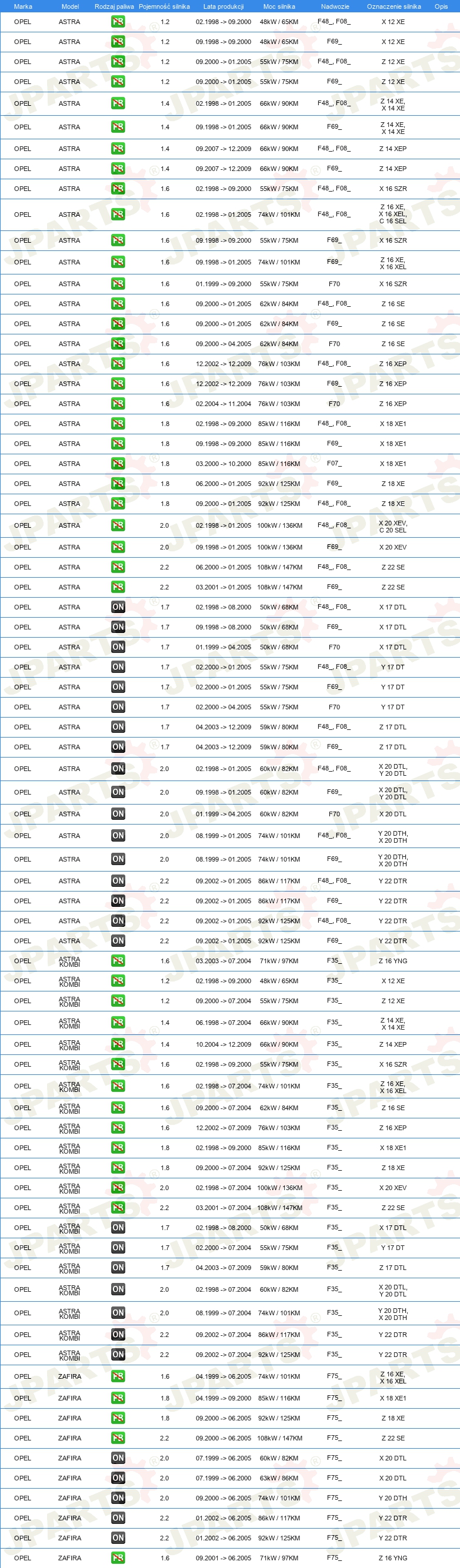Select the body code cell 'F07_'
The width and height of the screenshot is (460, 1568).
pos(334,464)
